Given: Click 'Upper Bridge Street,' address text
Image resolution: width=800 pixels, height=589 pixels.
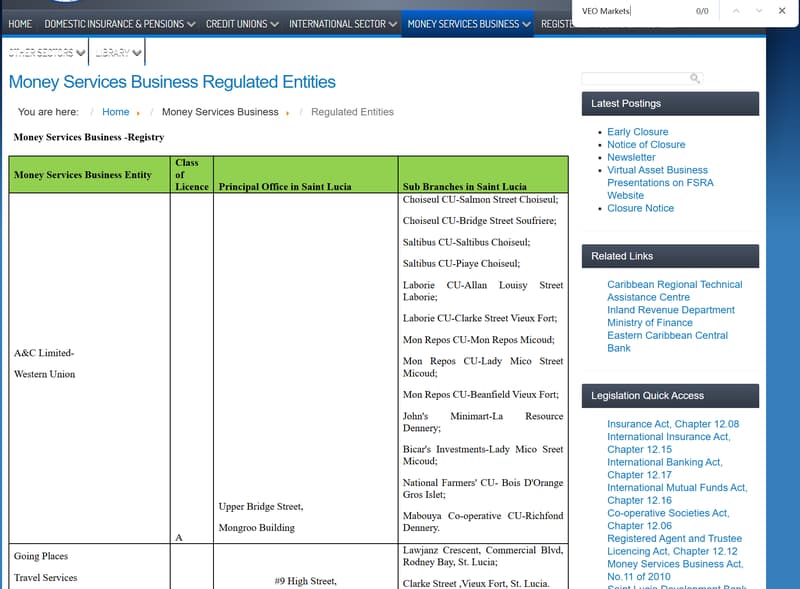Looking at the screenshot, I should coord(261,506).
